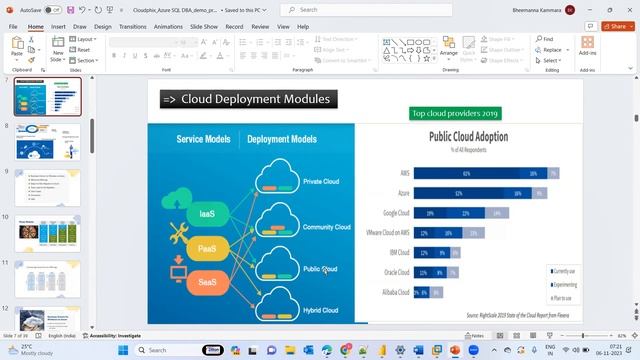Reset the slide layout
640x360 pixels.
coord(80,50)
